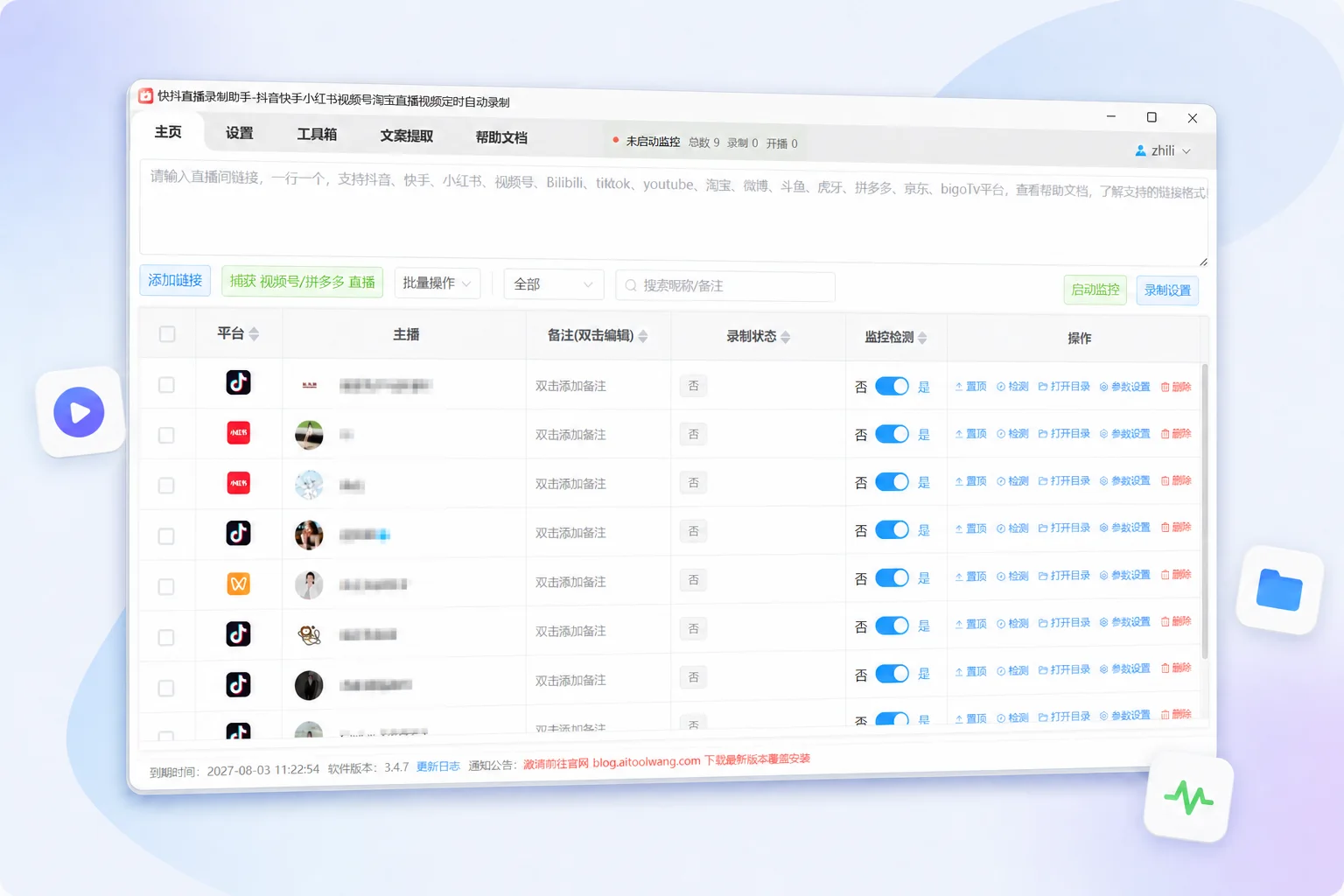Click 置顶 in the monkey avatar row
Viewport: 1344px width, 896px height.
pos(970,624)
